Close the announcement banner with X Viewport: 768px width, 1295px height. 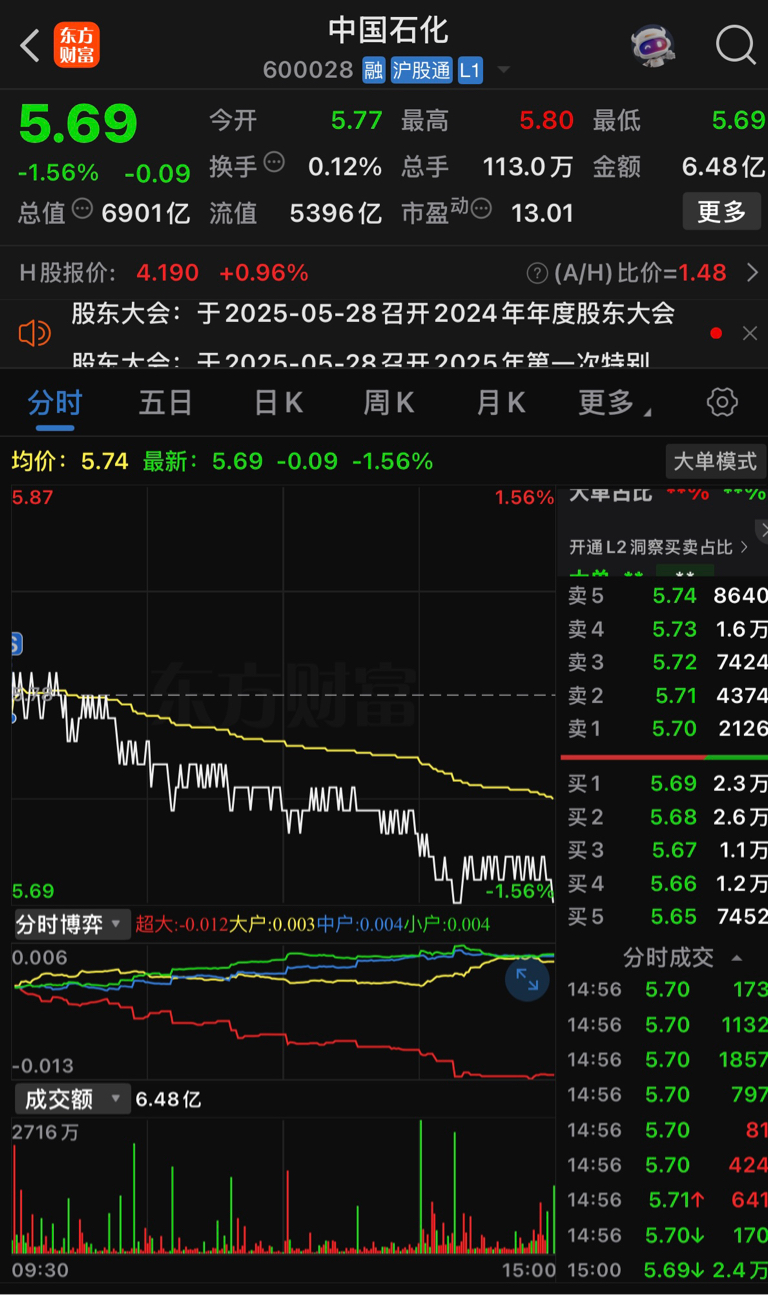[750, 333]
